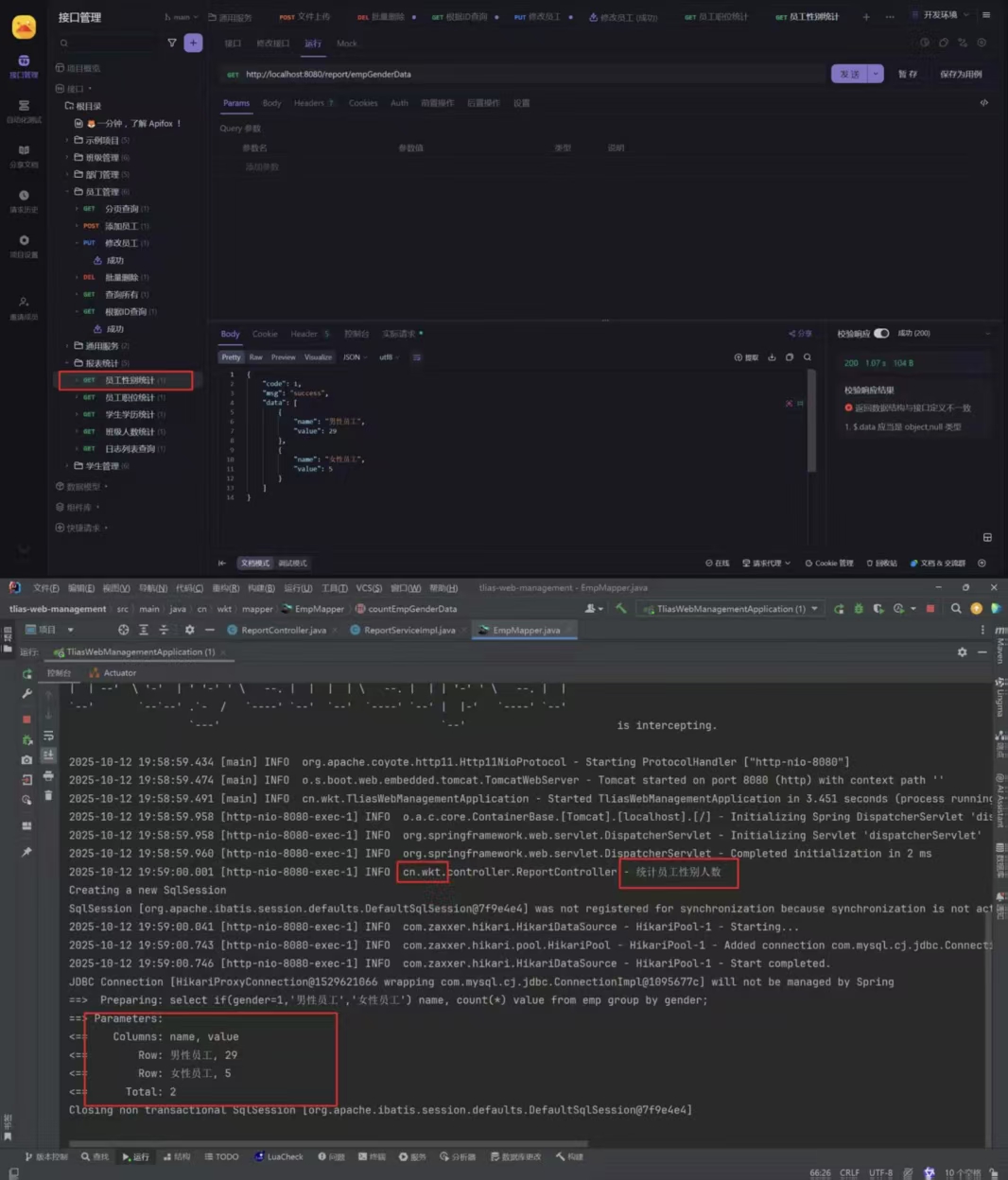This screenshot has width=1008, height=1180.
Task: Open the JSON response format dropdown
Action: [355, 357]
